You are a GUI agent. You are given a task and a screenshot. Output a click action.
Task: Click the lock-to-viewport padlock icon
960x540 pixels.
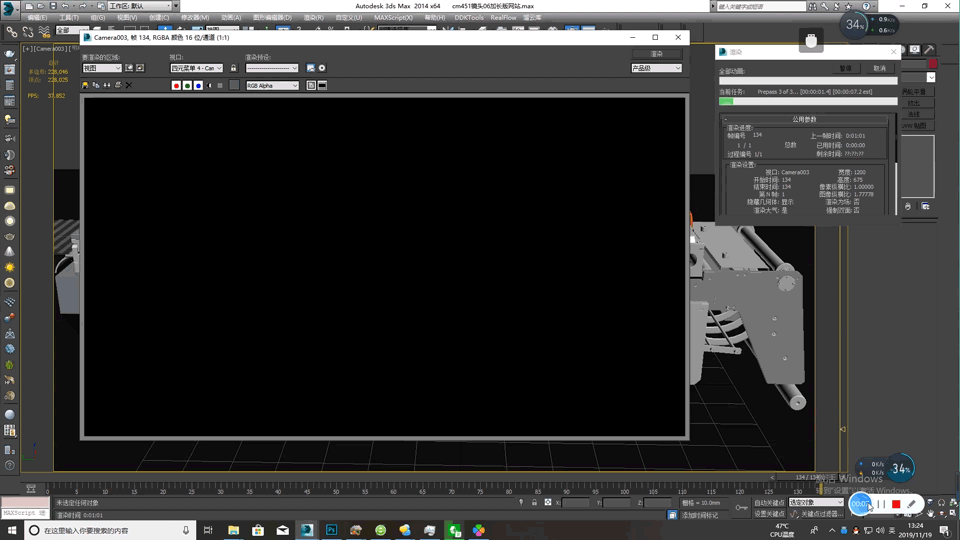(x=234, y=68)
